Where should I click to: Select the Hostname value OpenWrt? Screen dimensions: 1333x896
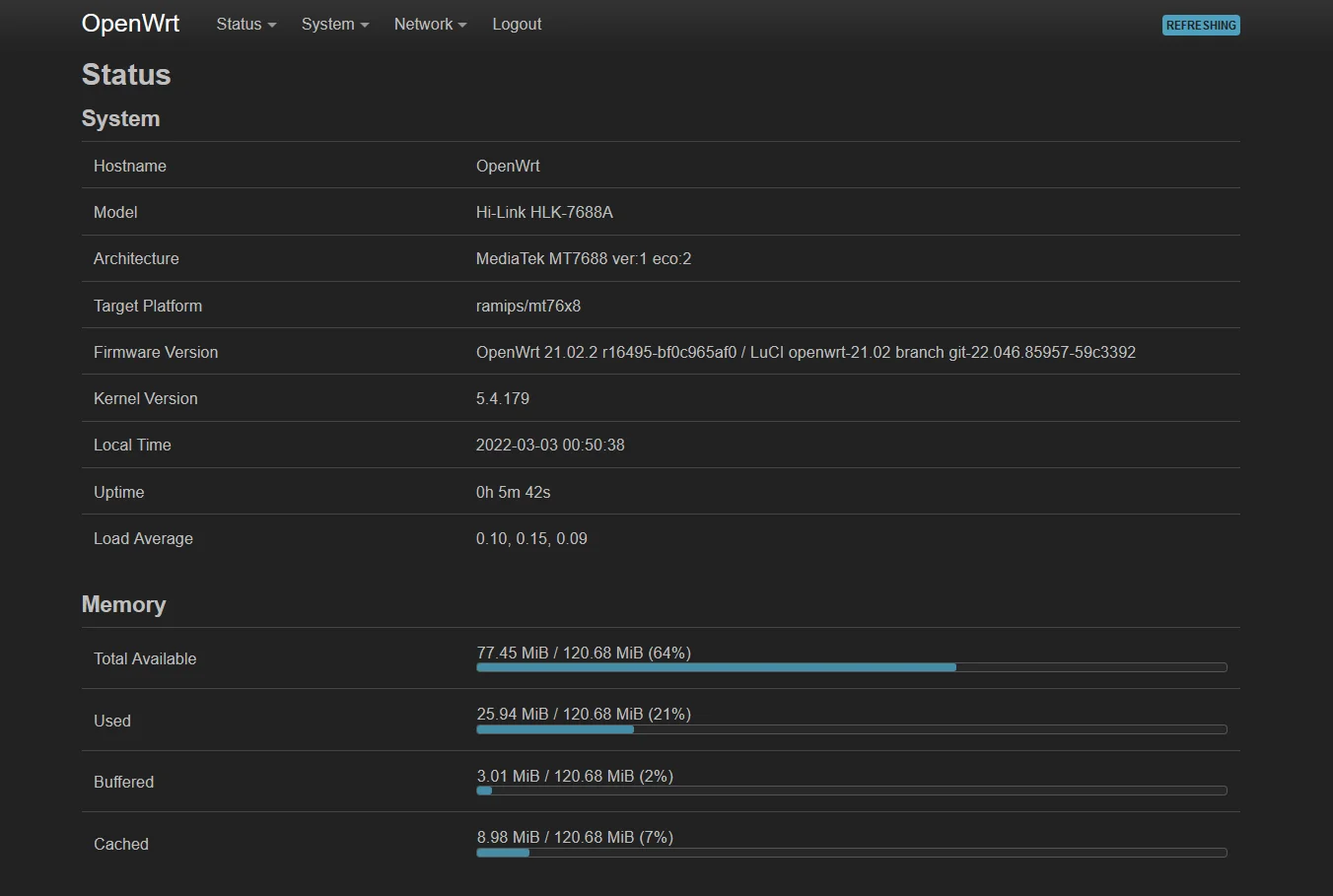coord(508,166)
